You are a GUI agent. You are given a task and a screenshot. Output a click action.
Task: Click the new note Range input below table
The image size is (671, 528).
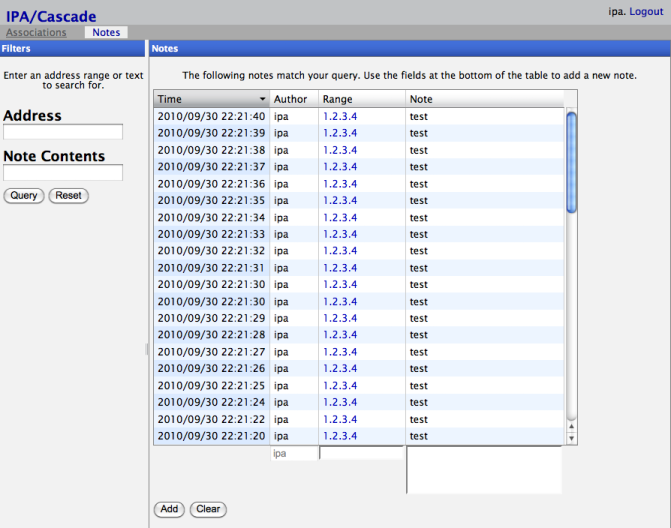click(x=361, y=453)
